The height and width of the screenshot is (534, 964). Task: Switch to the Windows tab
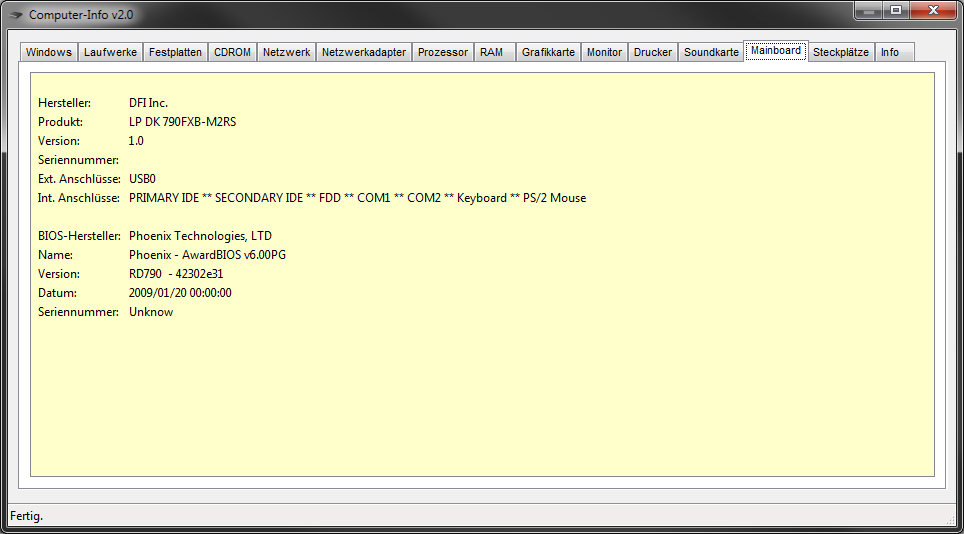49,52
